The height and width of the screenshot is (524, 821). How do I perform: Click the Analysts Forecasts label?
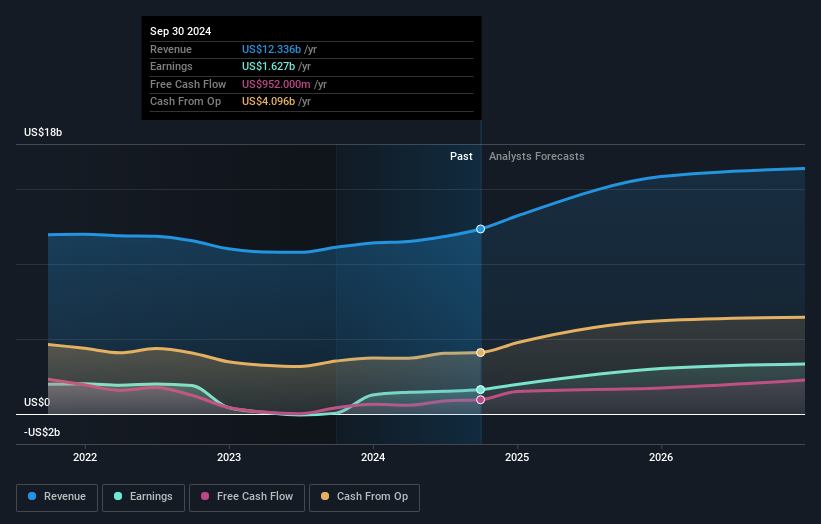tap(537, 156)
